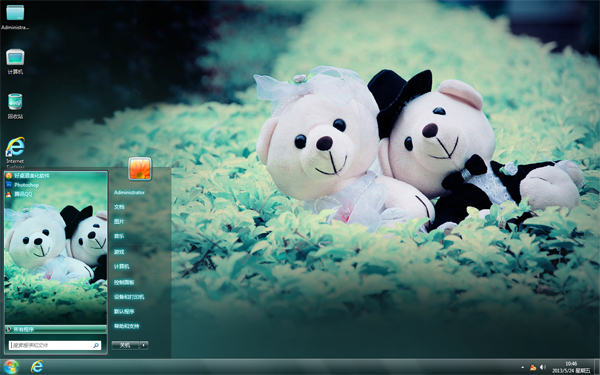Open Internet Explorer pinned on taskbar
Viewport: 600px width, 375px height.
37,367
